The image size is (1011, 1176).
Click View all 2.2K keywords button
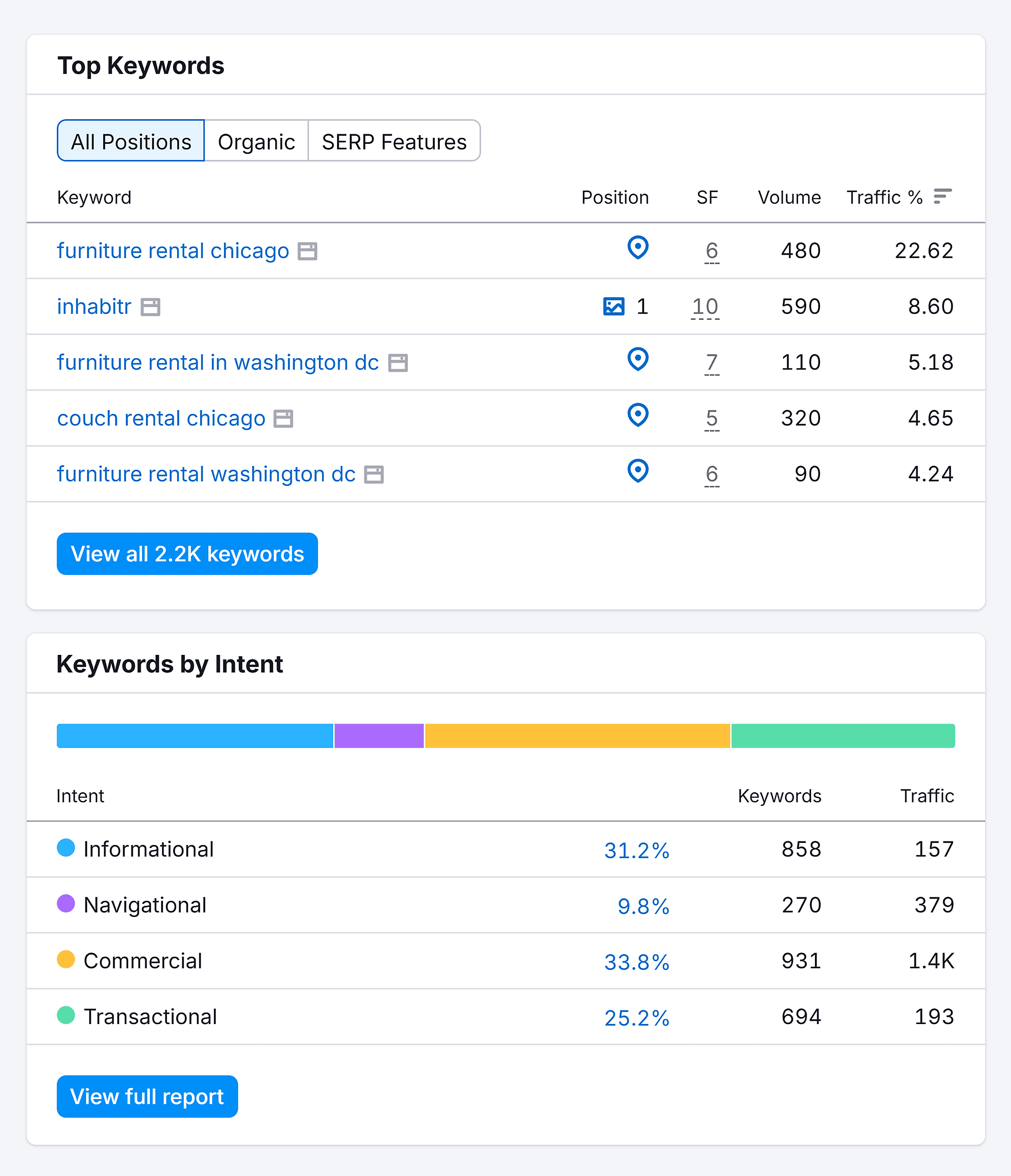(187, 554)
